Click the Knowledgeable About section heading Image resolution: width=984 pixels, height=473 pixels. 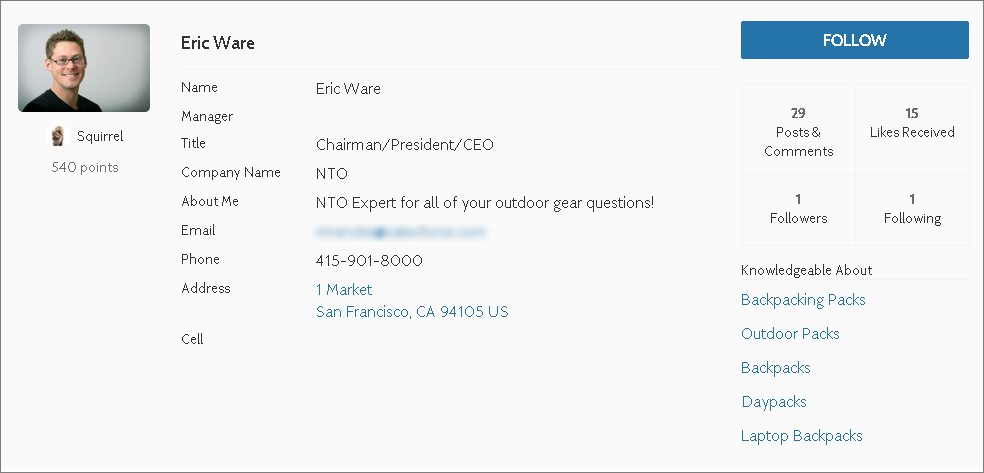tap(806, 270)
